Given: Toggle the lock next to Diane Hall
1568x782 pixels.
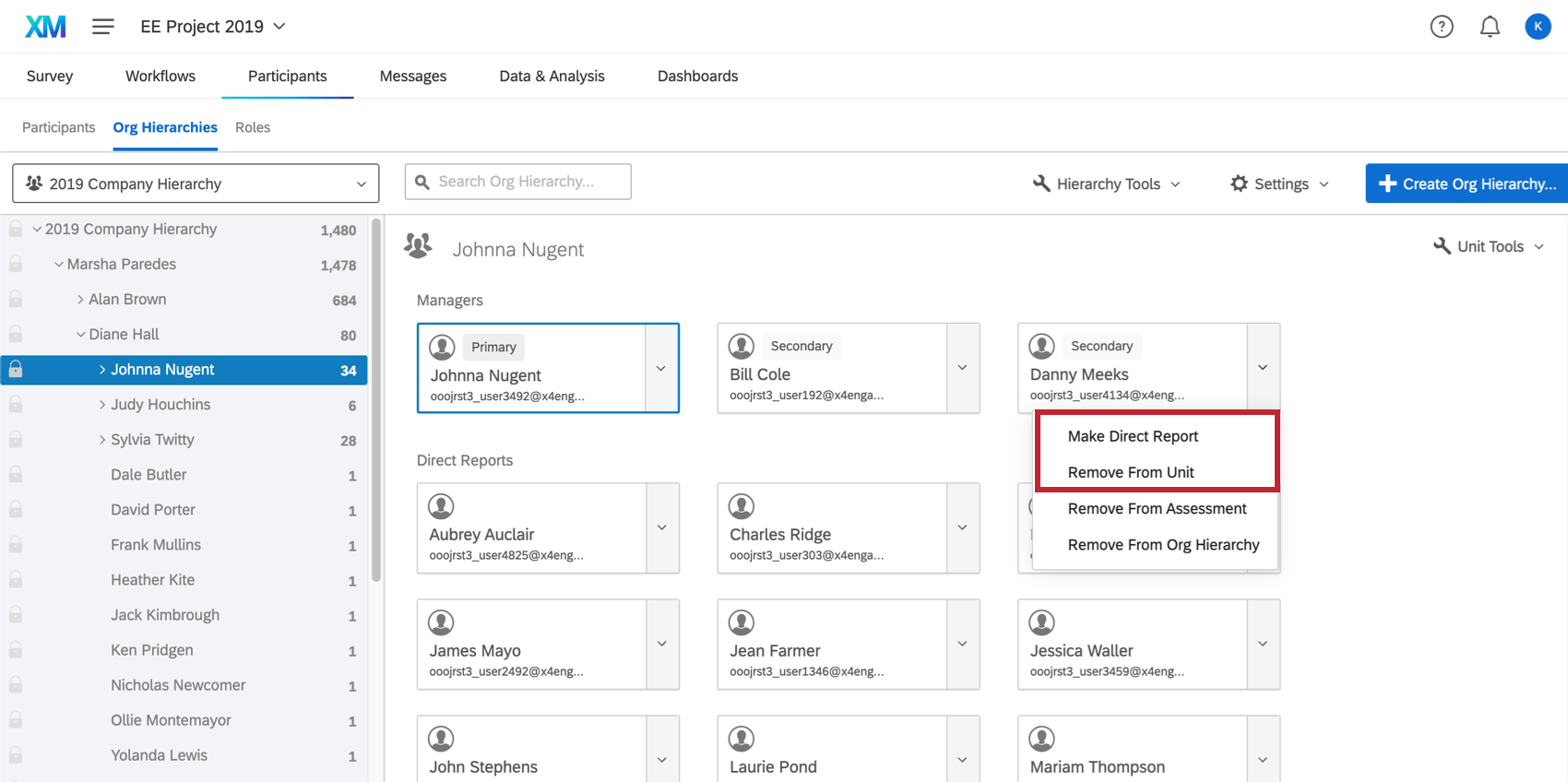Looking at the screenshot, I should [x=16, y=335].
